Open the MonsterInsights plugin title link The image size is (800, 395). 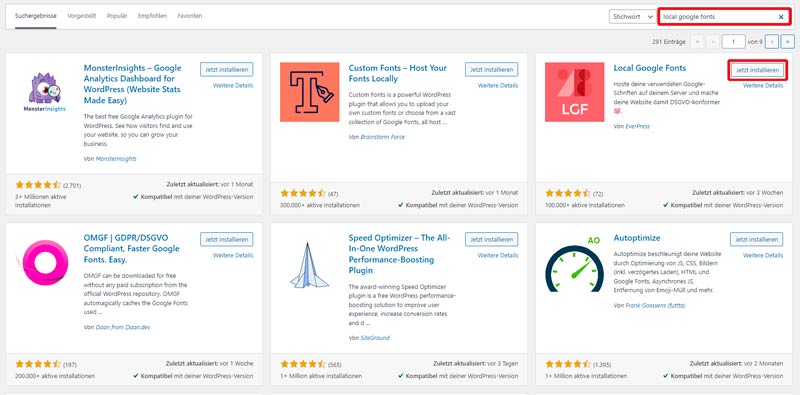(133, 84)
